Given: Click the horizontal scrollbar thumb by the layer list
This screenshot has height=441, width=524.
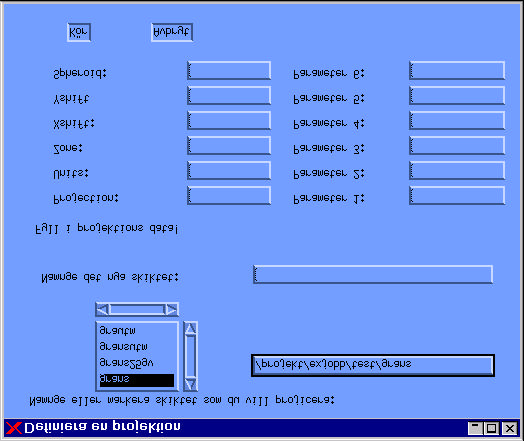Looking at the screenshot, I should (137, 310).
